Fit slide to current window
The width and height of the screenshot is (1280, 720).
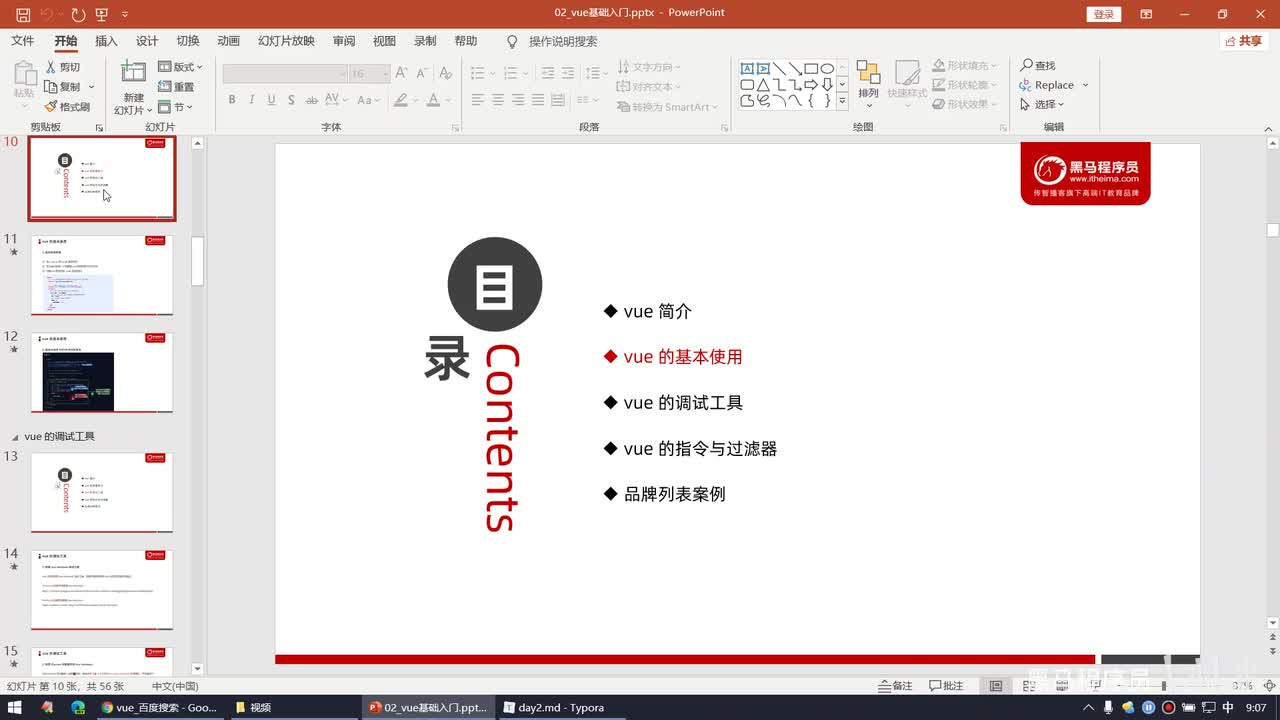coord(1269,686)
